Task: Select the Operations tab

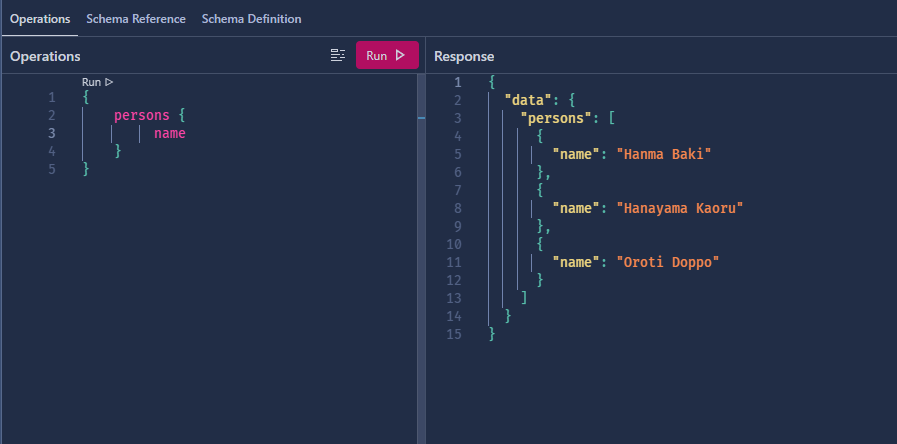Action: click(40, 19)
